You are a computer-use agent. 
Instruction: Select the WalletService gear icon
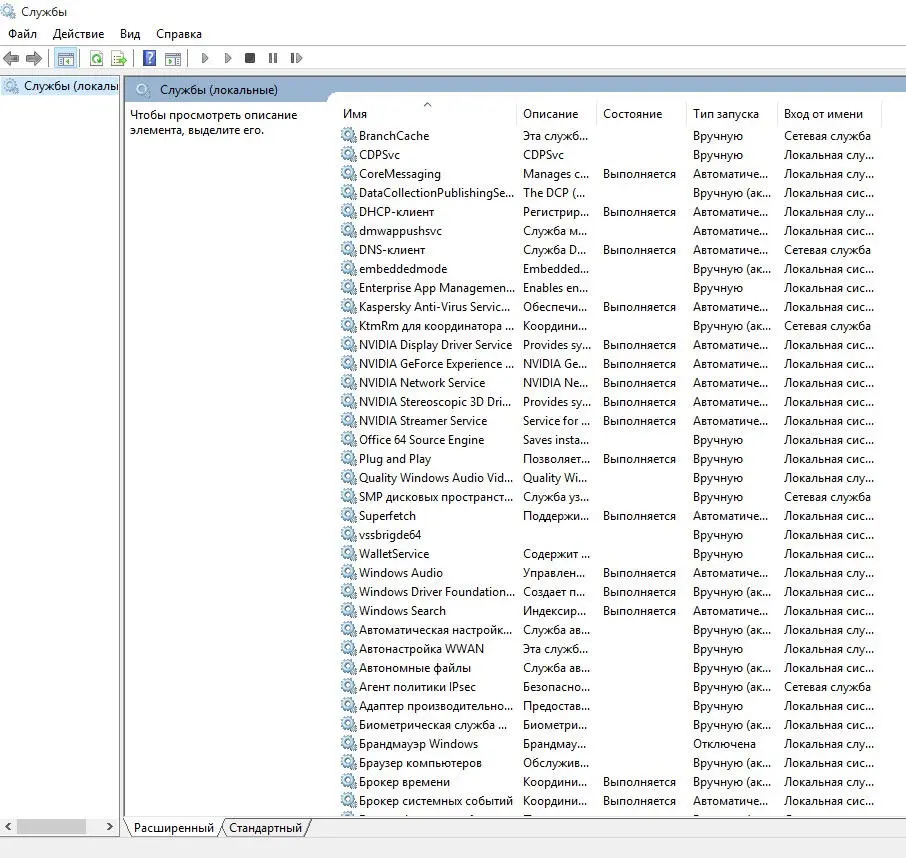point(348,554)
